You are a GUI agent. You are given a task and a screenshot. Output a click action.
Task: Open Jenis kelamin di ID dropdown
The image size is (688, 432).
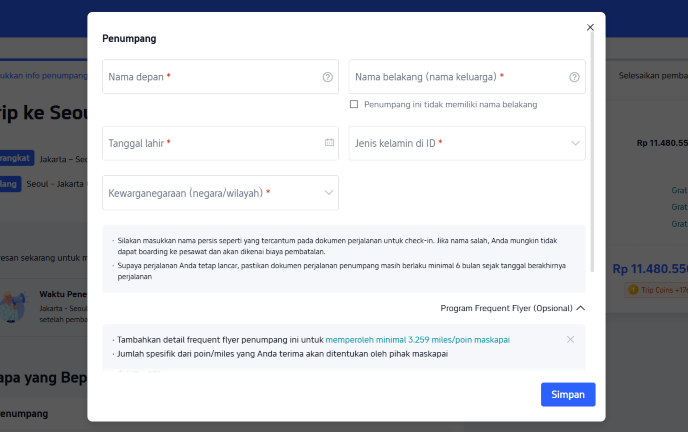coord(467,143)
